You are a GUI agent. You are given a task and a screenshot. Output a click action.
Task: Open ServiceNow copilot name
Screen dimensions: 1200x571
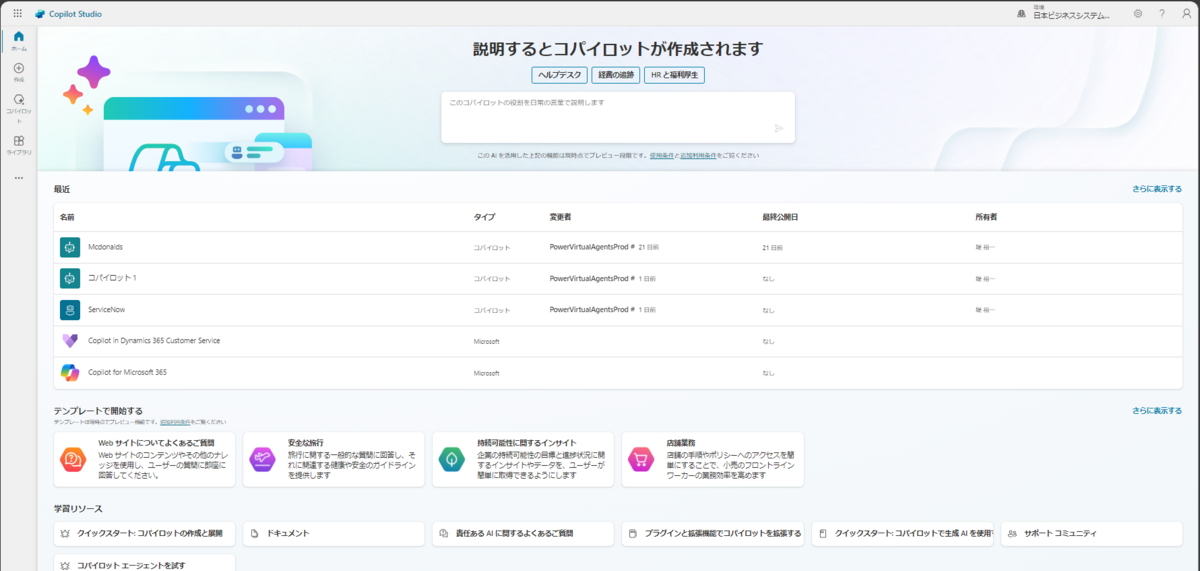107,309
